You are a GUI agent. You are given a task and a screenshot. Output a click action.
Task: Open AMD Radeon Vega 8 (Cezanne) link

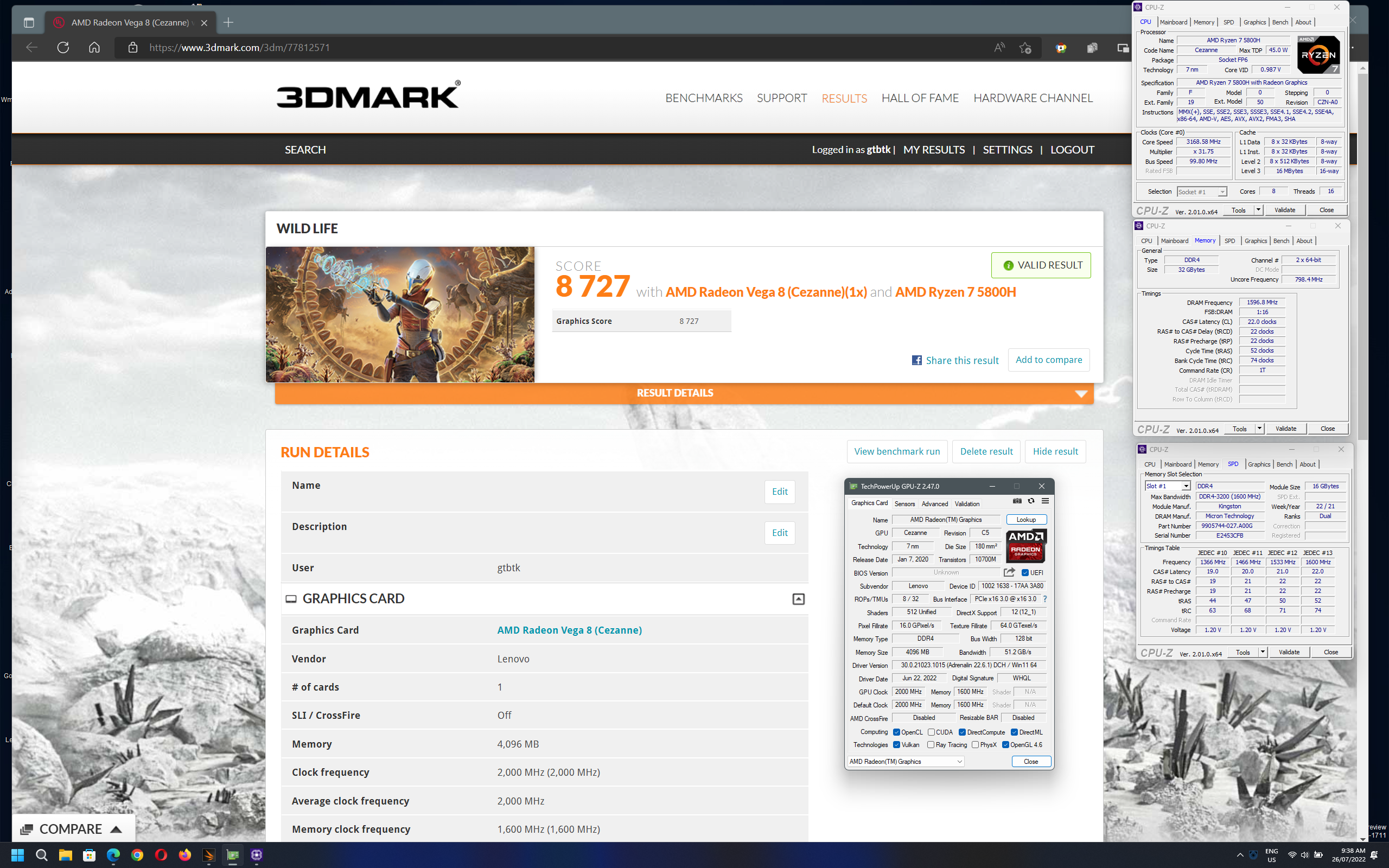pyautogui.click(x=569, y=630)
